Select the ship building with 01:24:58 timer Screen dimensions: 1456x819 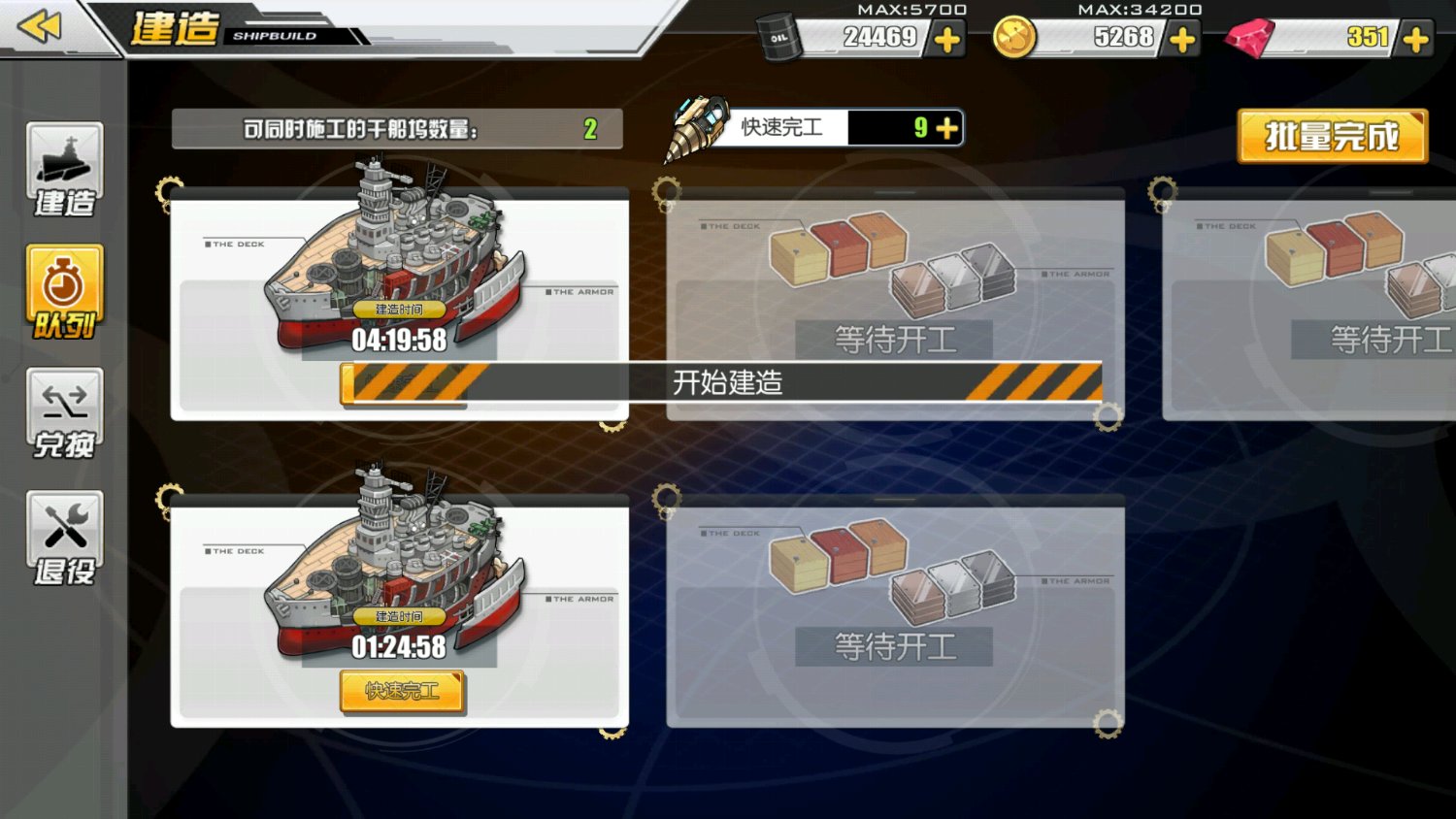(400, 611)
